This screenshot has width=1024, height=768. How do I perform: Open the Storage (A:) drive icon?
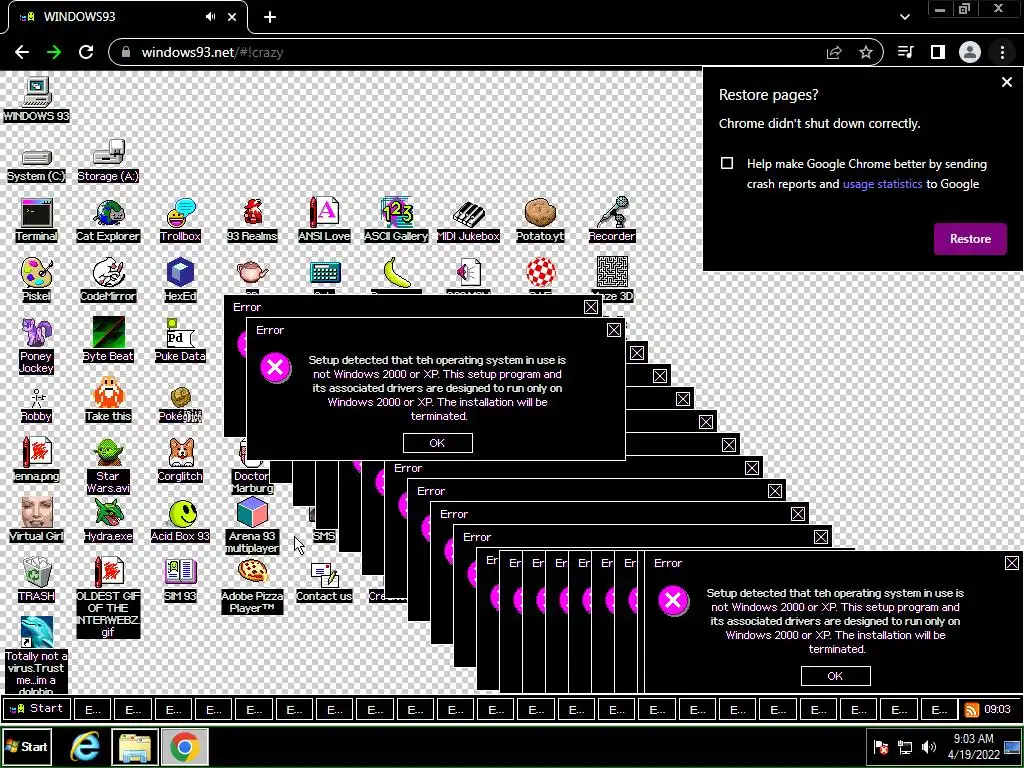coord(108,161)
